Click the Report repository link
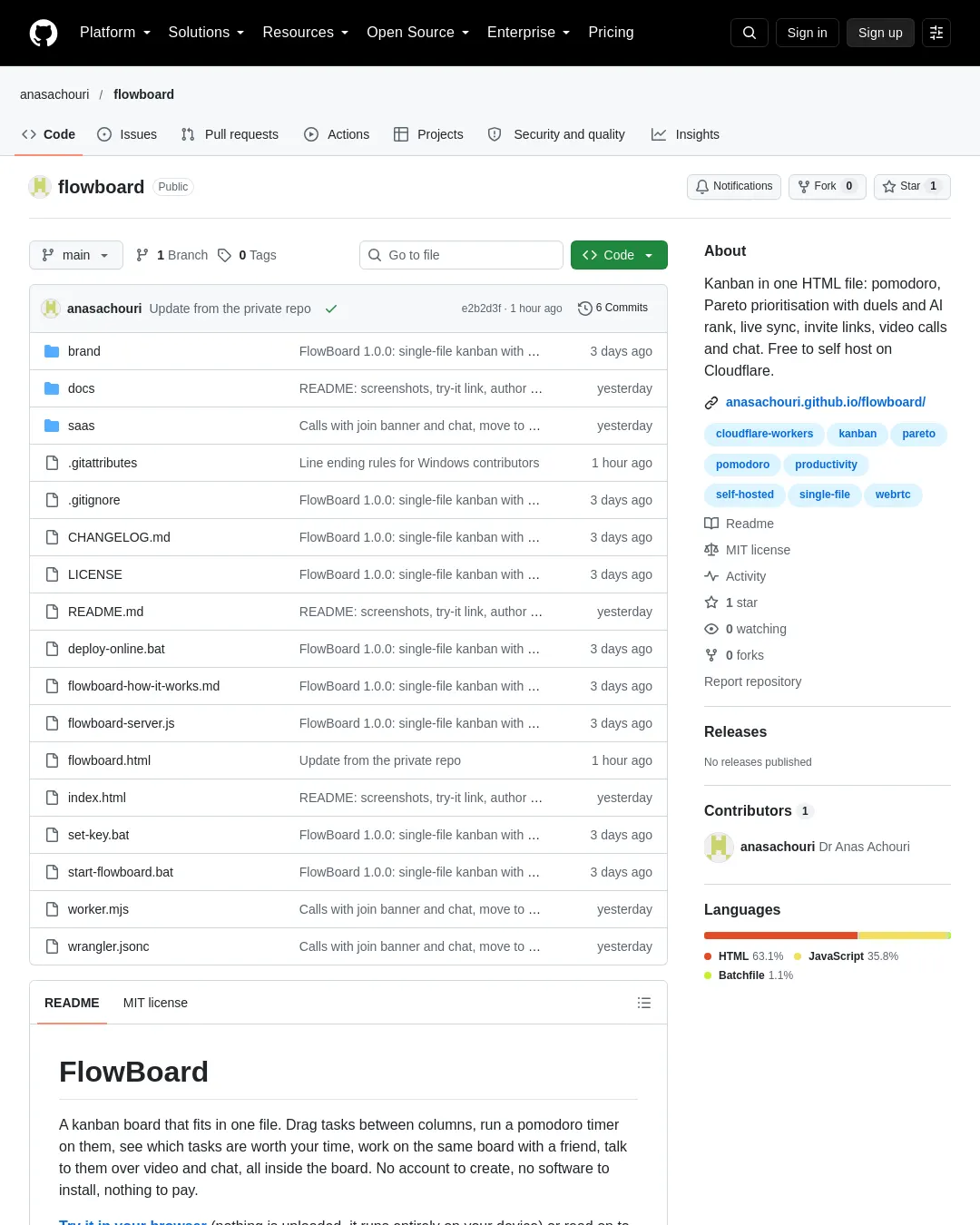Image resolution: width=980 pixels, height=1225 pixels. click(752, 681)
